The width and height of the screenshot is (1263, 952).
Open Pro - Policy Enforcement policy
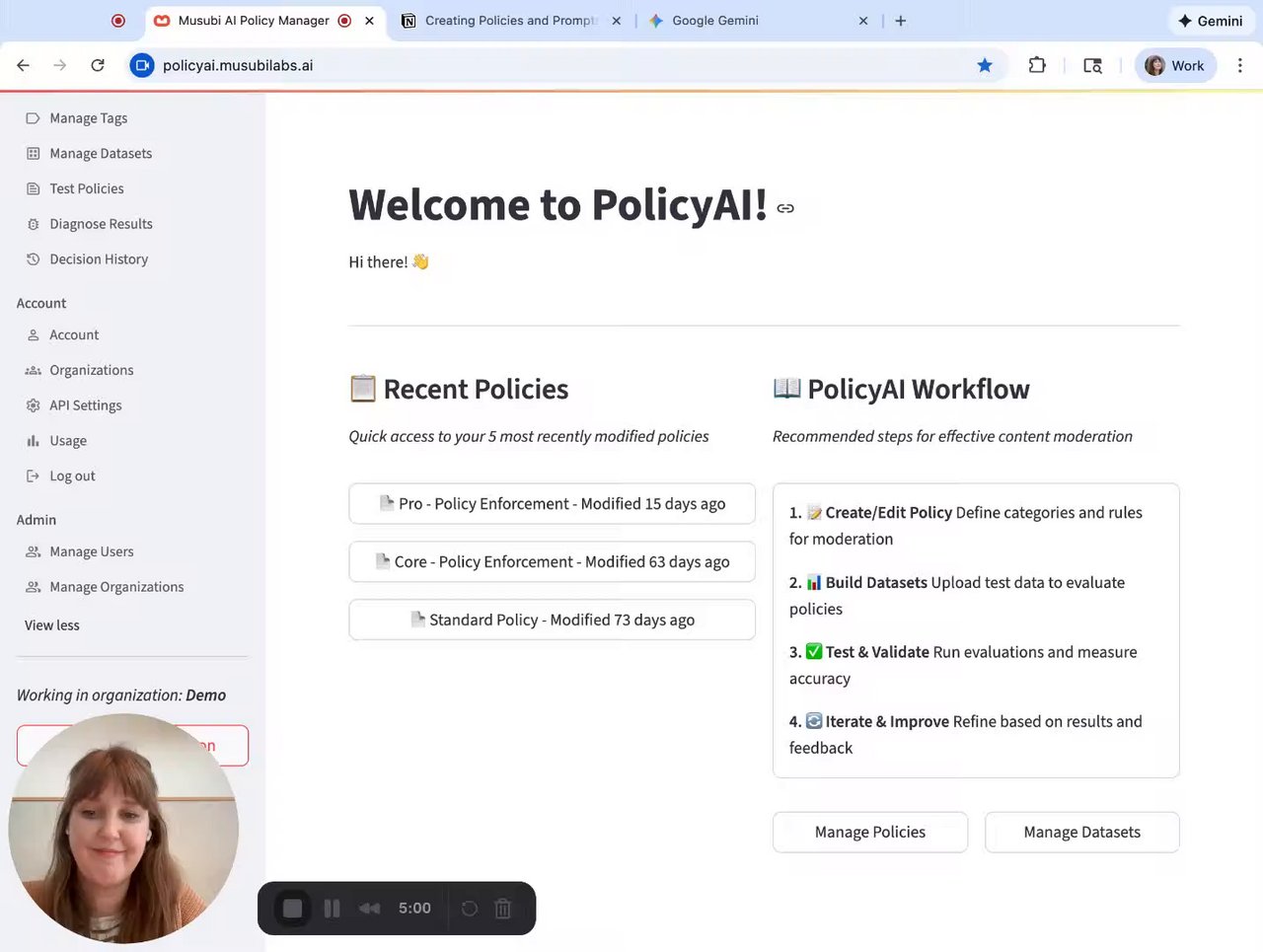[552, 503]
